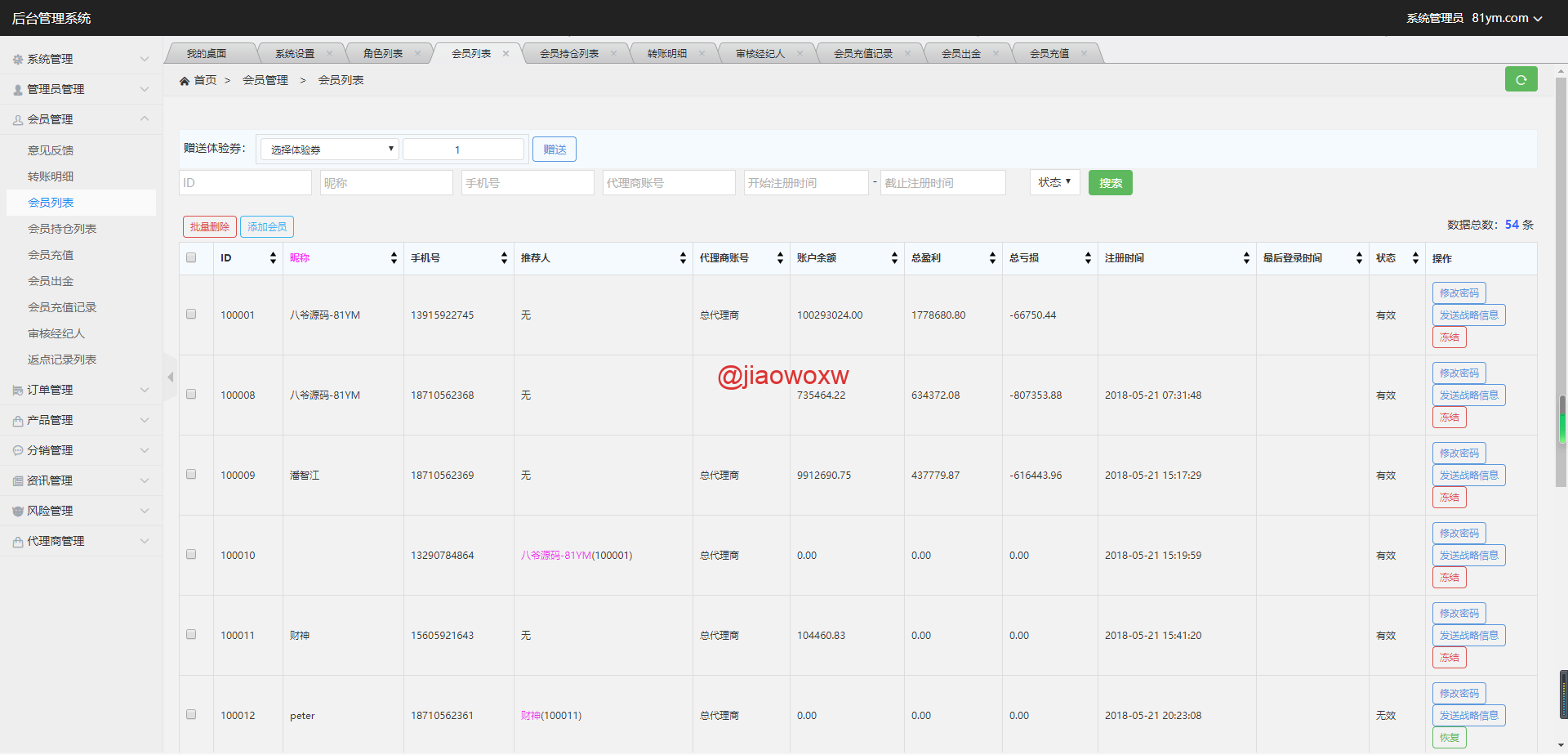The height and width of the screenshot is (755, 1568).
Task: Click the 代理商管理 icon in the sidebar
Action: click(x=18, y=542)
